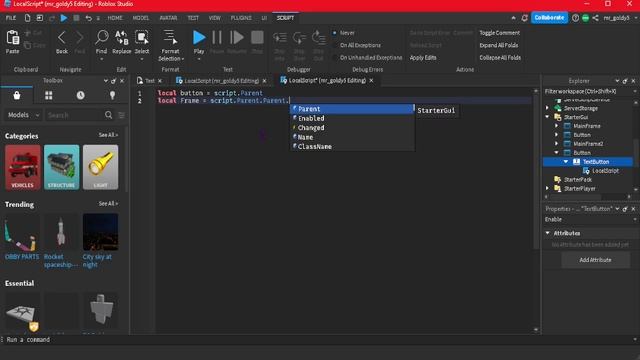This screenshot has width=640, height=360.
Task: Click the Add Attribute button
Action: coord(595,260)
